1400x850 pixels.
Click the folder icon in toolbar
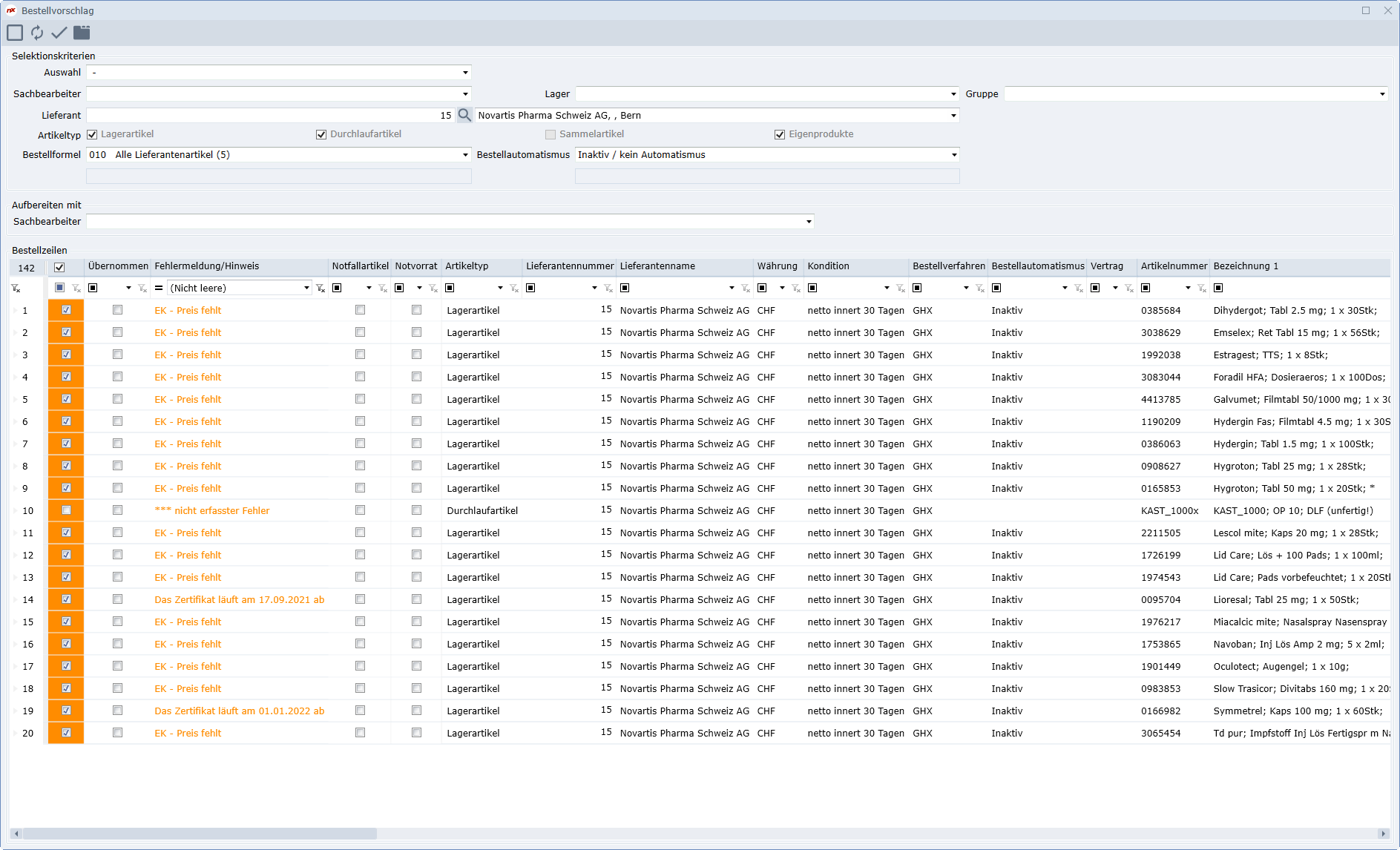click(82, 33)
